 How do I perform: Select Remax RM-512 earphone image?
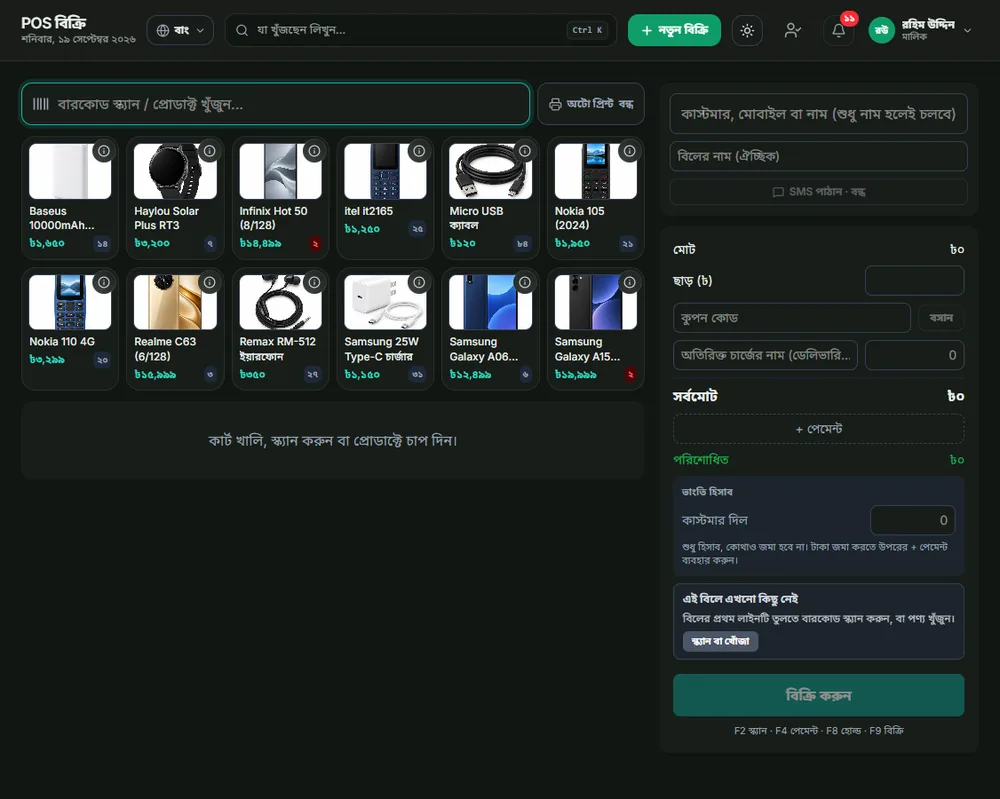[281, 302]
